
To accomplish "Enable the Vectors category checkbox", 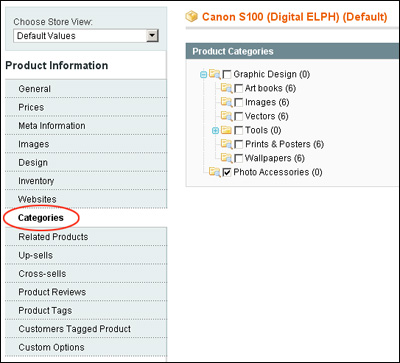I will pos(238,116).
